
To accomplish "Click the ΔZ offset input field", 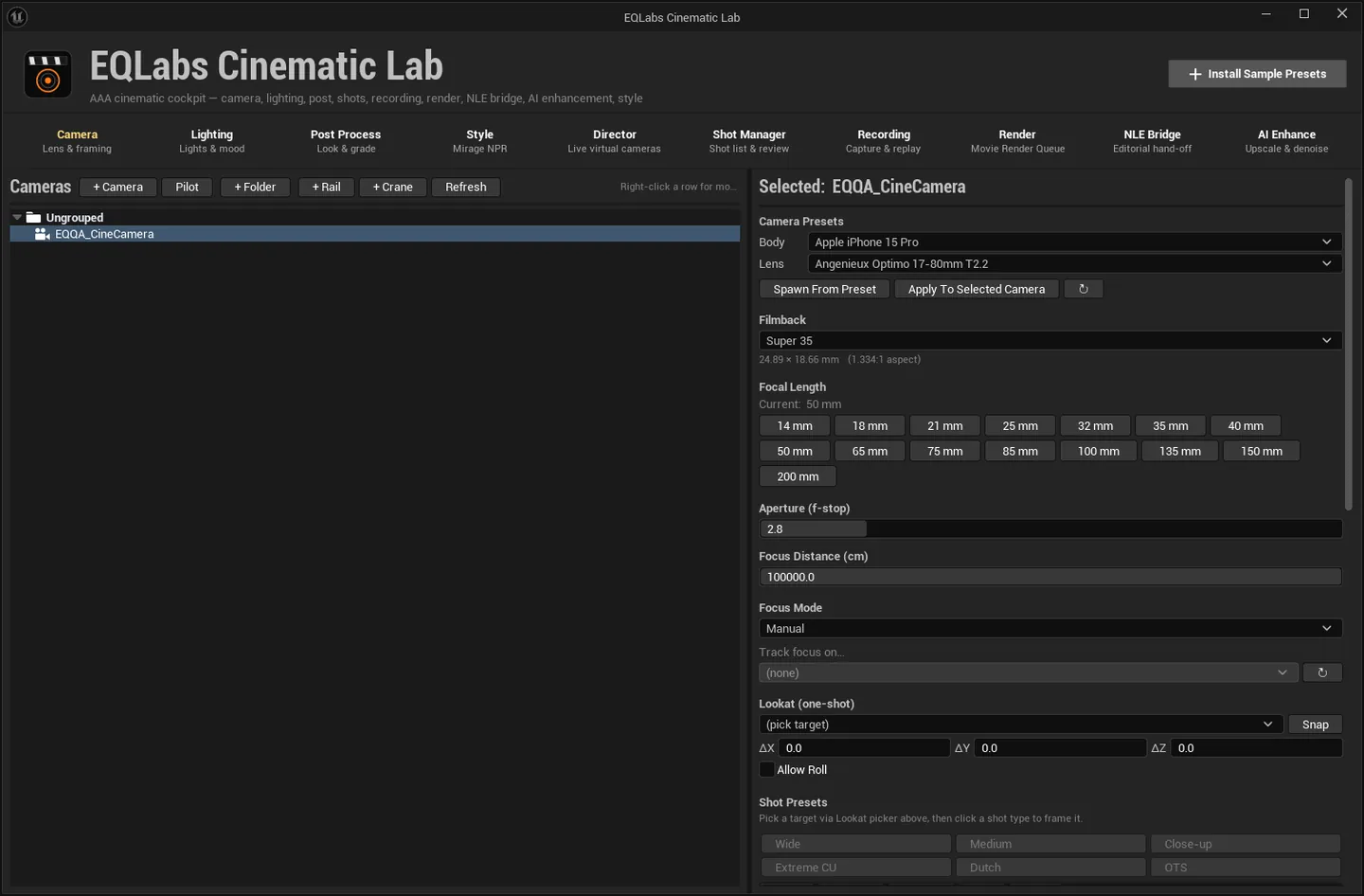I will [1257, 747].
